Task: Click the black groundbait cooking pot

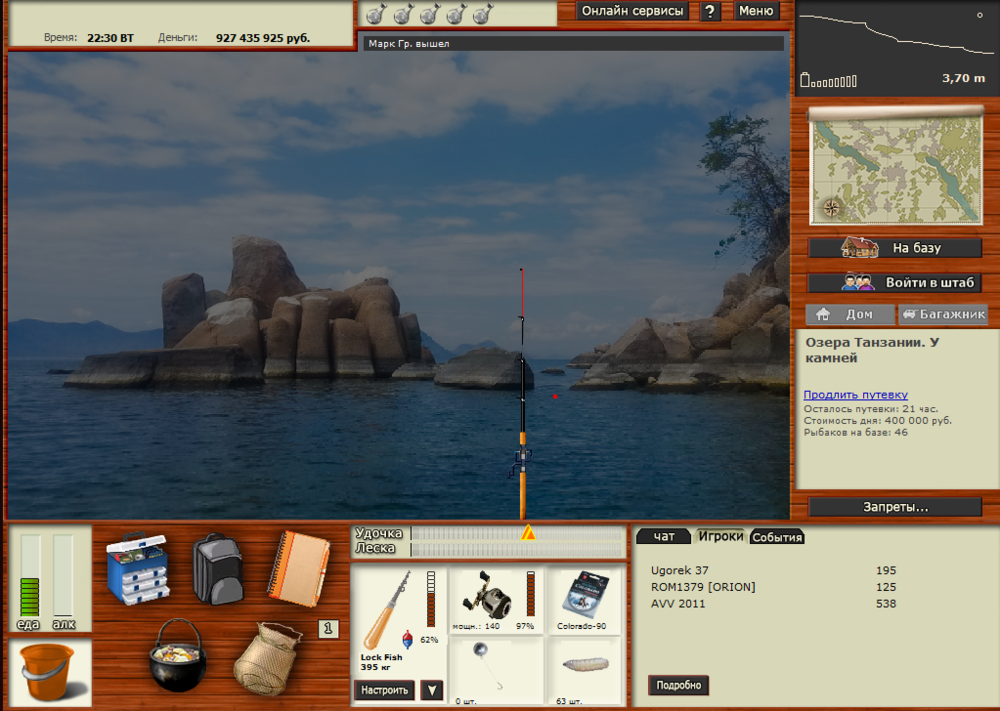Action: (178, 655)
